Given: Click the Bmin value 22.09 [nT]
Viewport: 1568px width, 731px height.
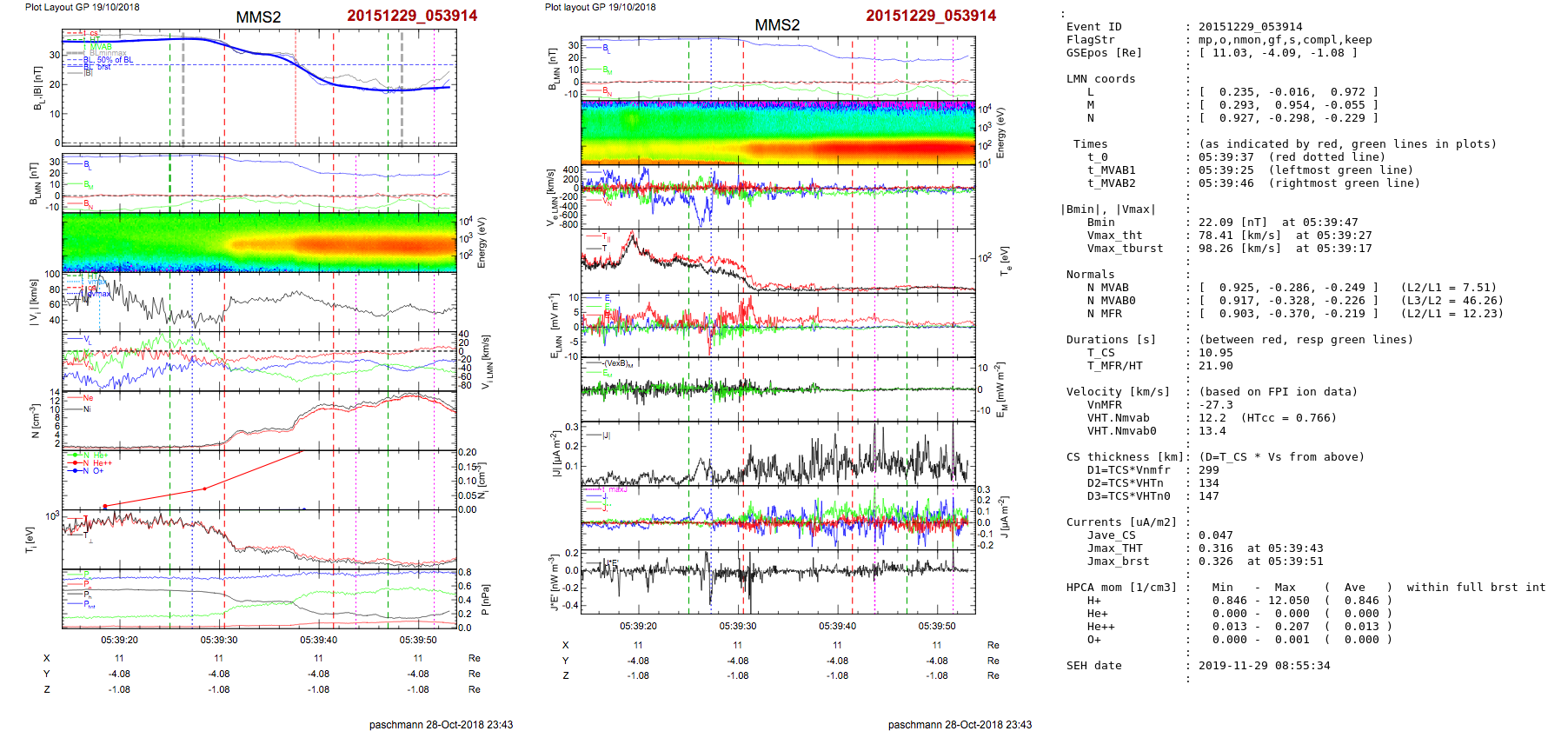Looking at the screenshot, I should 1232,223.
